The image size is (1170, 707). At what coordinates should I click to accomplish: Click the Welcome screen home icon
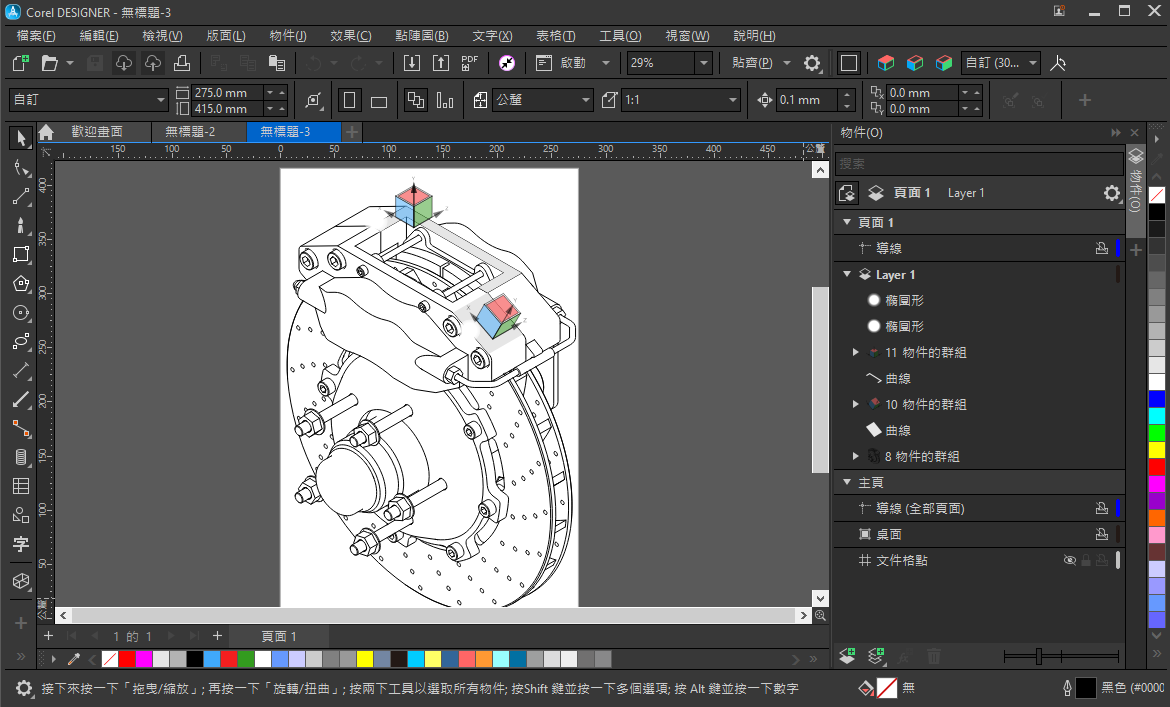(x=46, y=132)
